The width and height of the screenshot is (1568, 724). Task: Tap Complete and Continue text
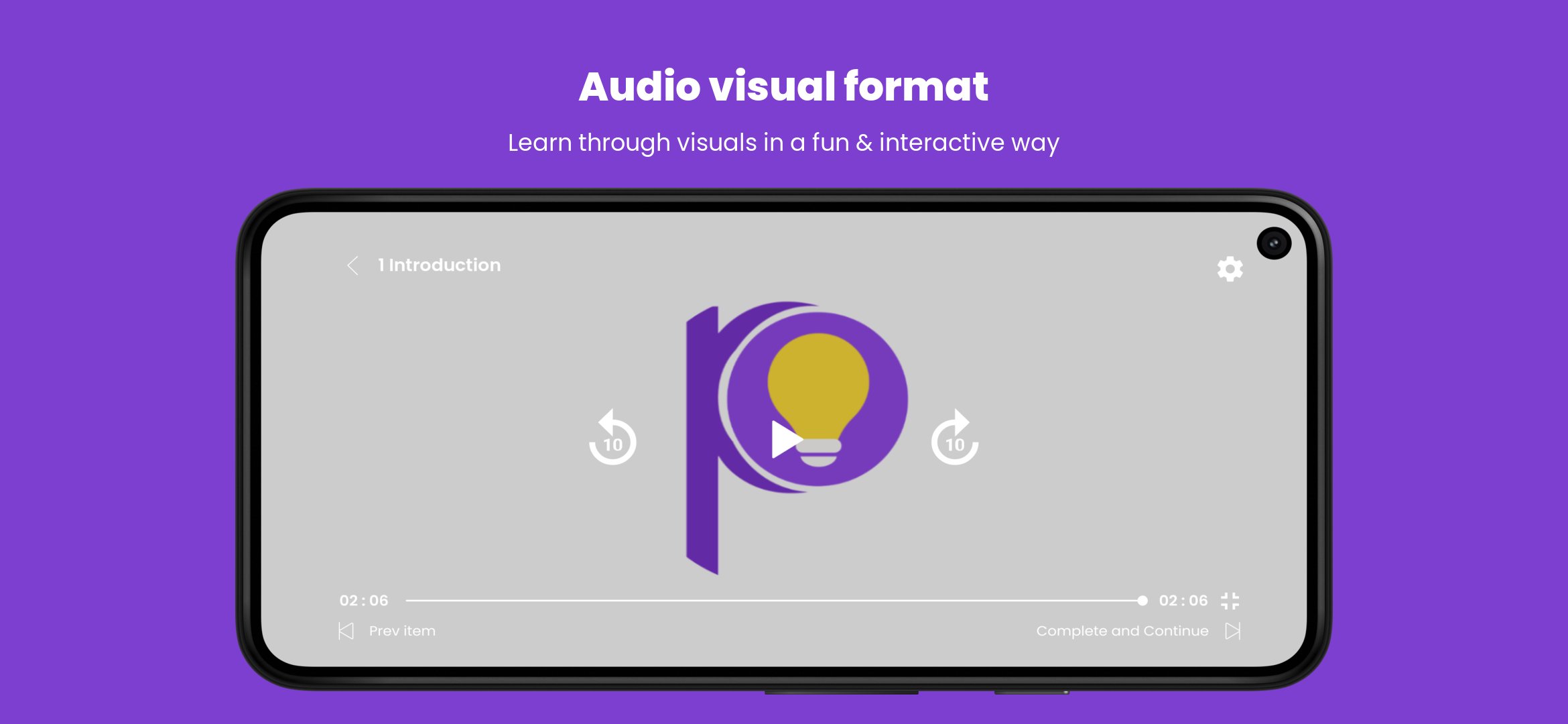(x=1122, y=631)
